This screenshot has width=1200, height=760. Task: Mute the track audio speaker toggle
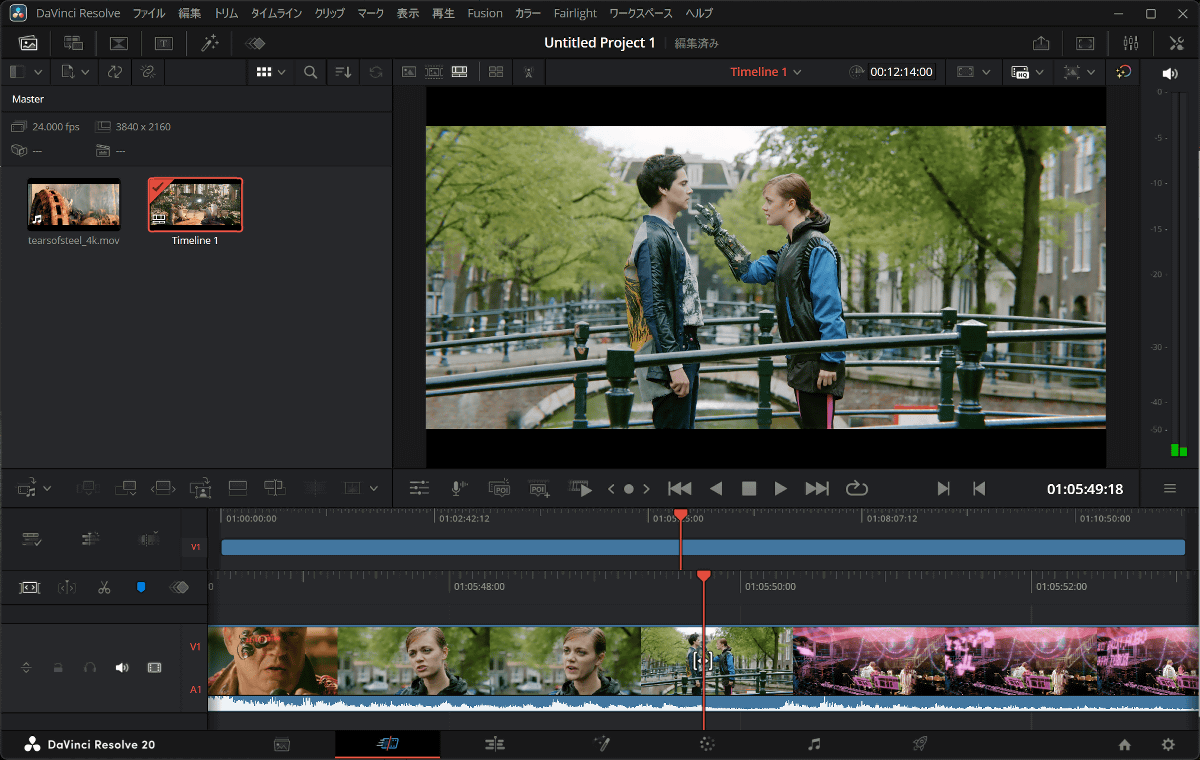(x=122, y=667)
